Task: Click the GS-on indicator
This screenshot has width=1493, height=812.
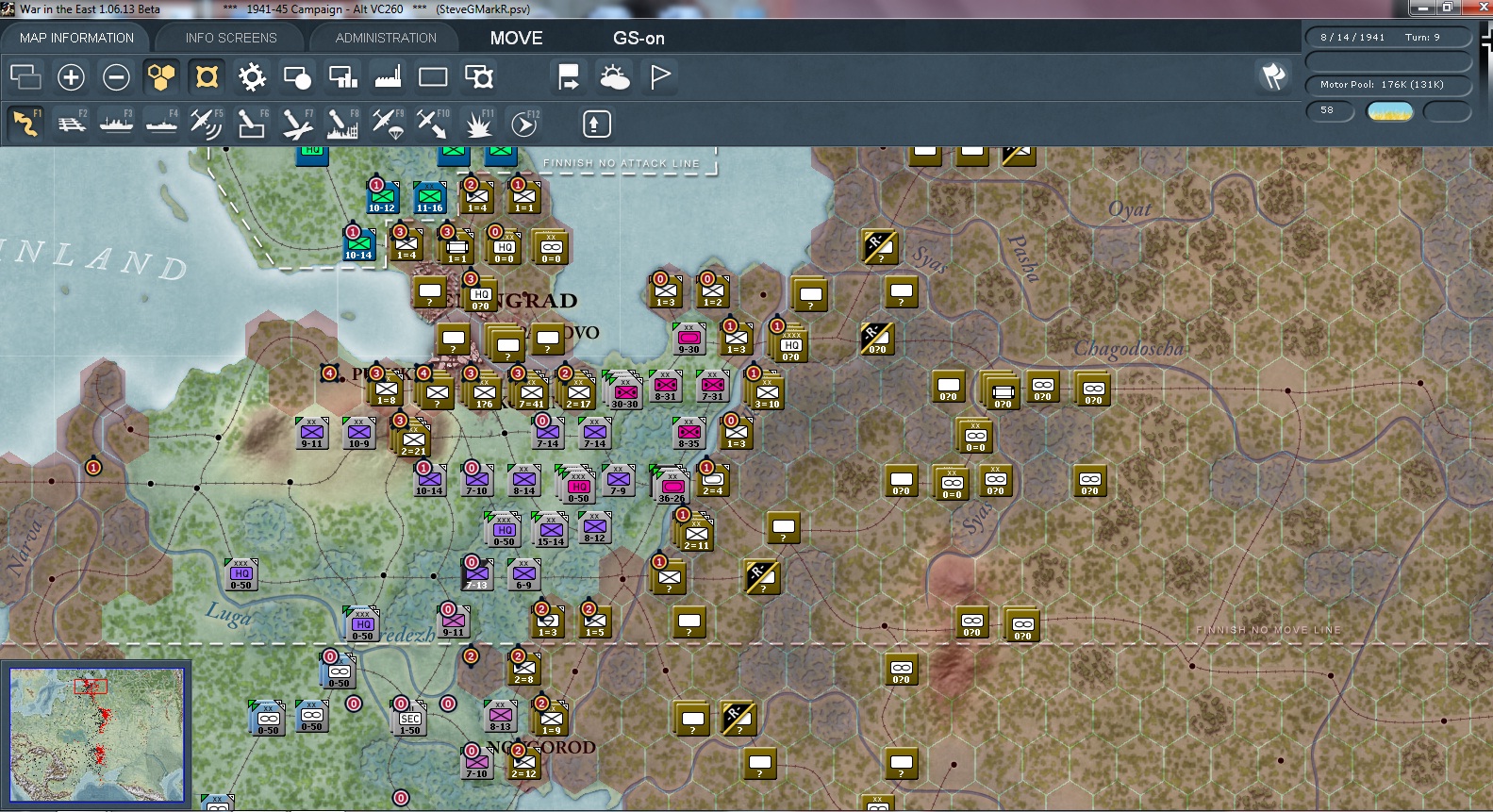Action: coord(639,38)
